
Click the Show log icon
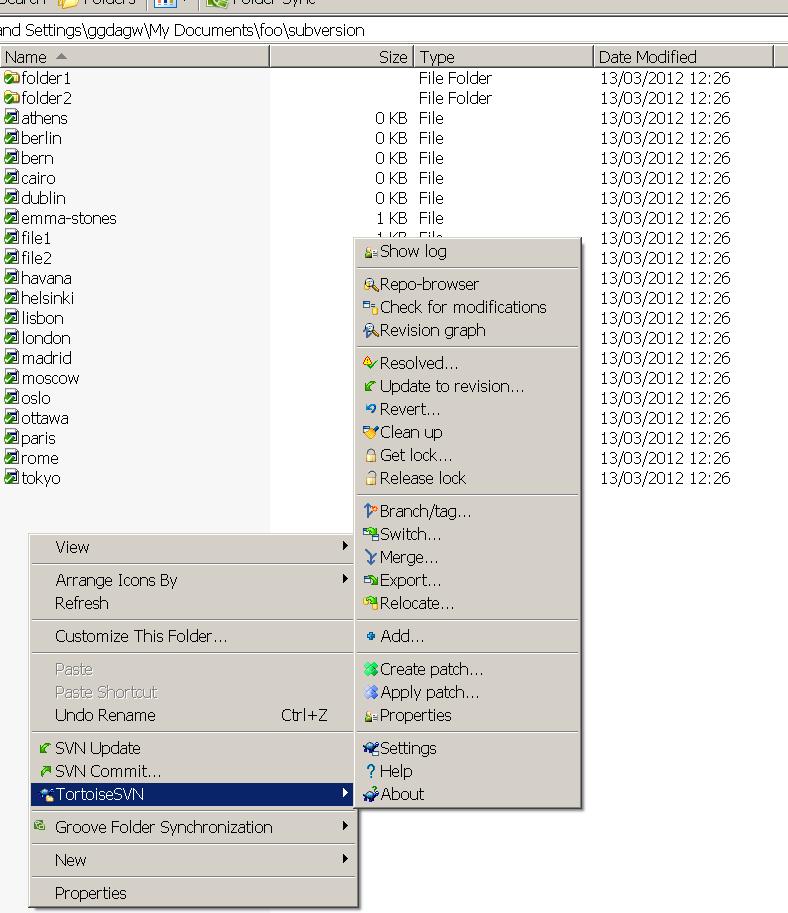(x=371, y=252)
